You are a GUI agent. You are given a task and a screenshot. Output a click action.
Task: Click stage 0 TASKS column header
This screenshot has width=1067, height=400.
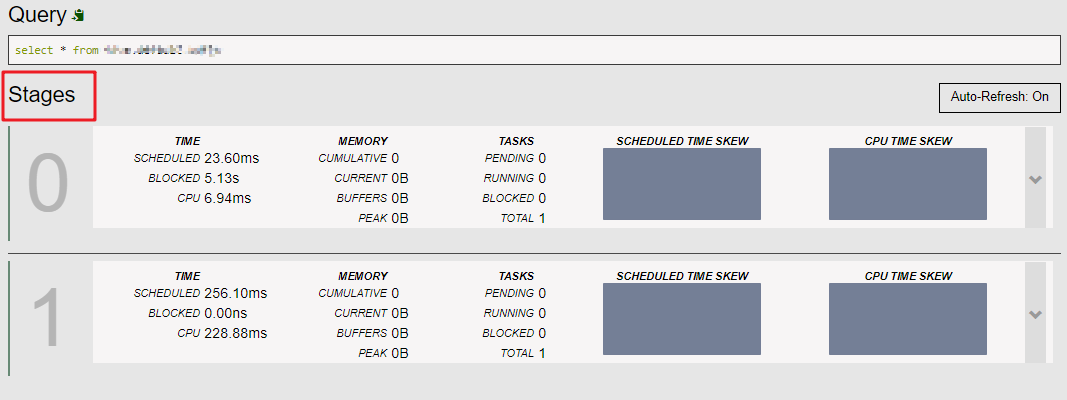[516, 141]
